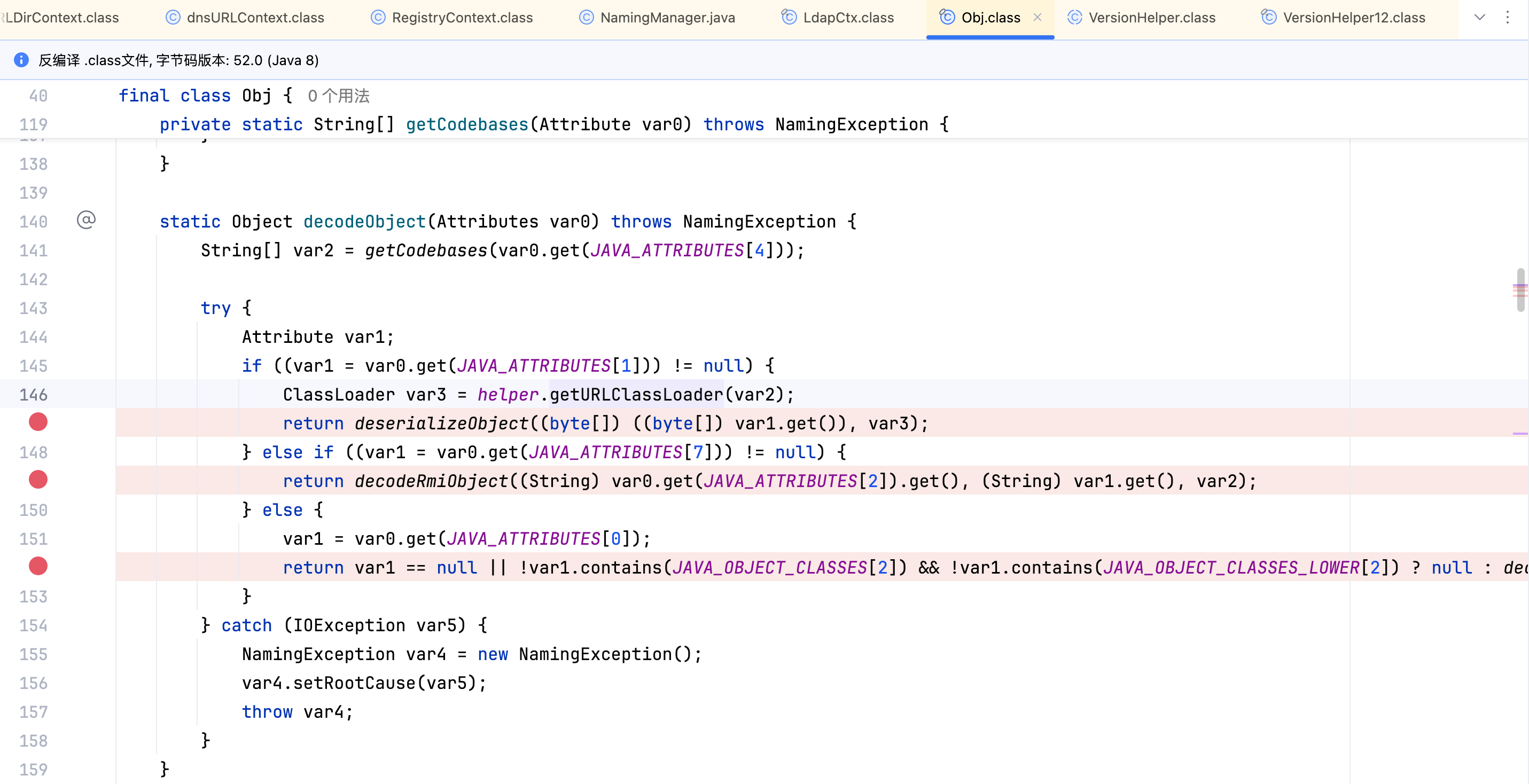
Task: Click the VersionHelper12.class tab icon
Action: pyautogui.click(x=1268, y=17)
